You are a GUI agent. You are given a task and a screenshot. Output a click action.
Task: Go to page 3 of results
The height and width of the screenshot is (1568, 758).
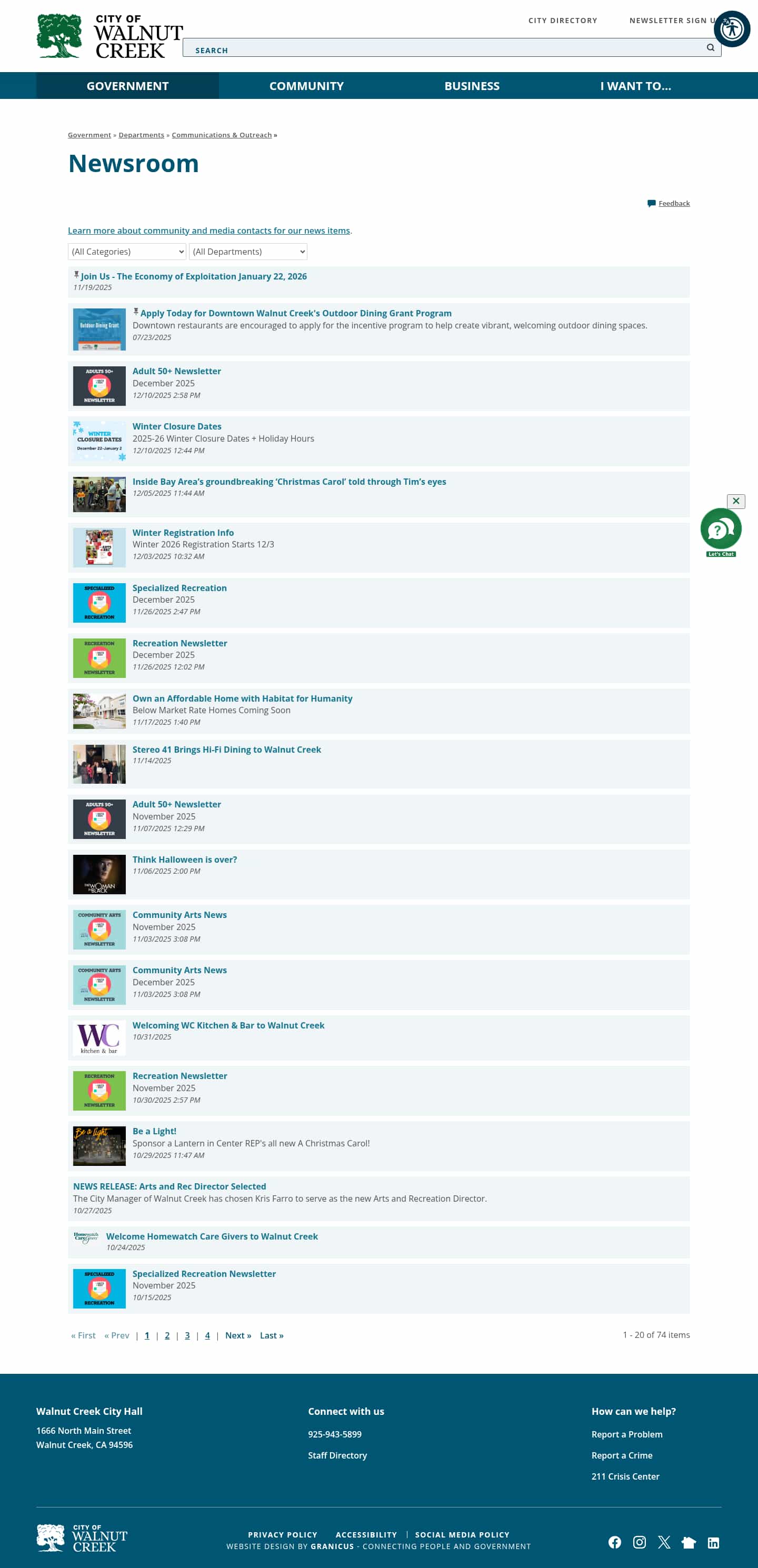187,1335
